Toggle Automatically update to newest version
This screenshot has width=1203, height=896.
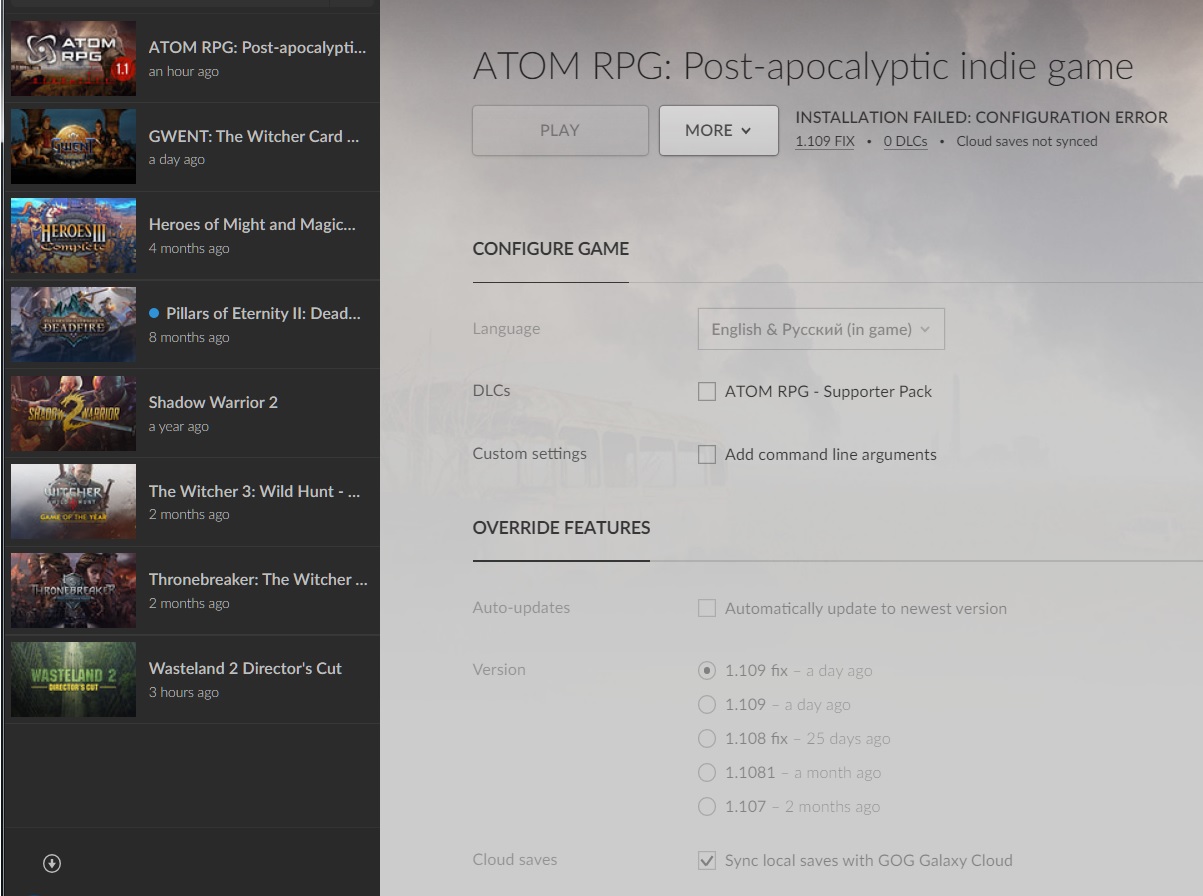click(x=707, y=608)
